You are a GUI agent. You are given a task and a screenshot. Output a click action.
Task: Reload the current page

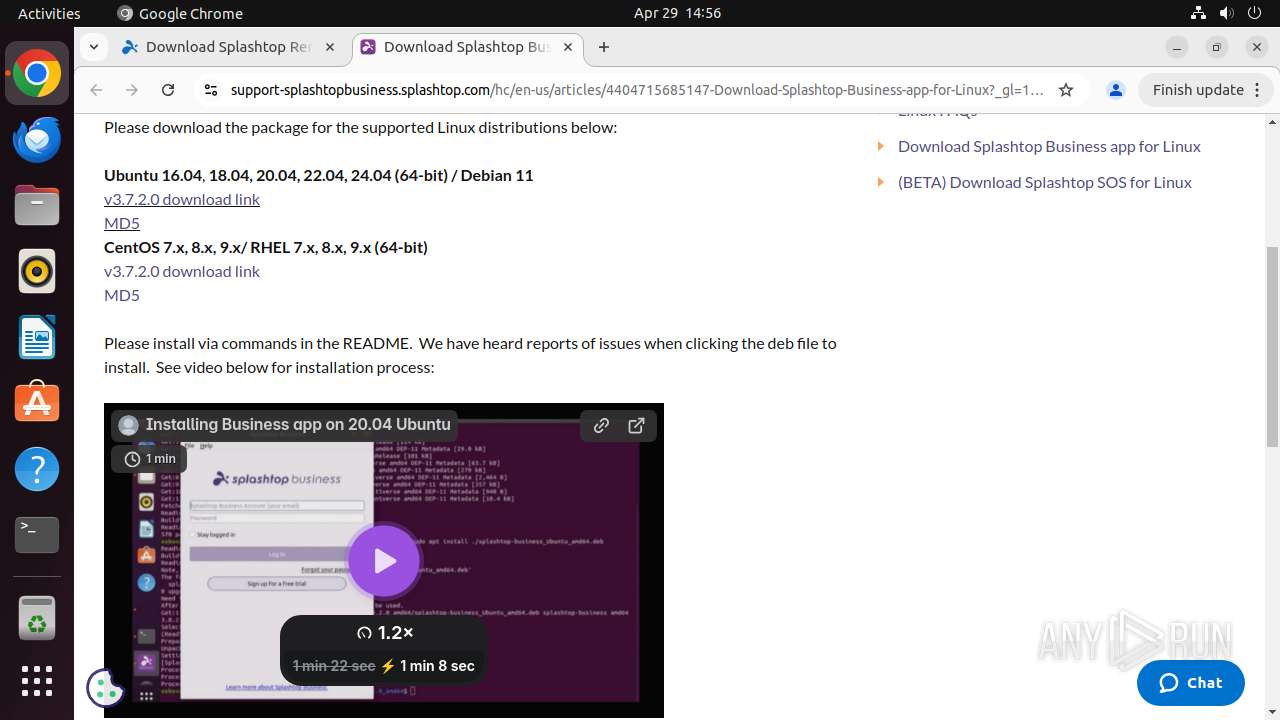pos(168,90)
